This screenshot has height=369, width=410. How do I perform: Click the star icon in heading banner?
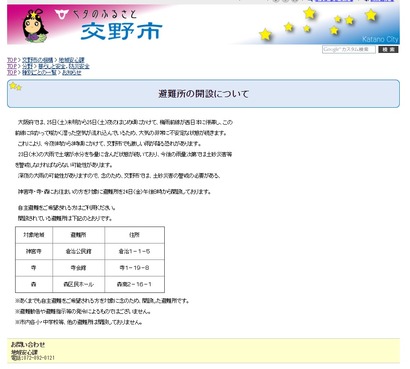(15, 86)
